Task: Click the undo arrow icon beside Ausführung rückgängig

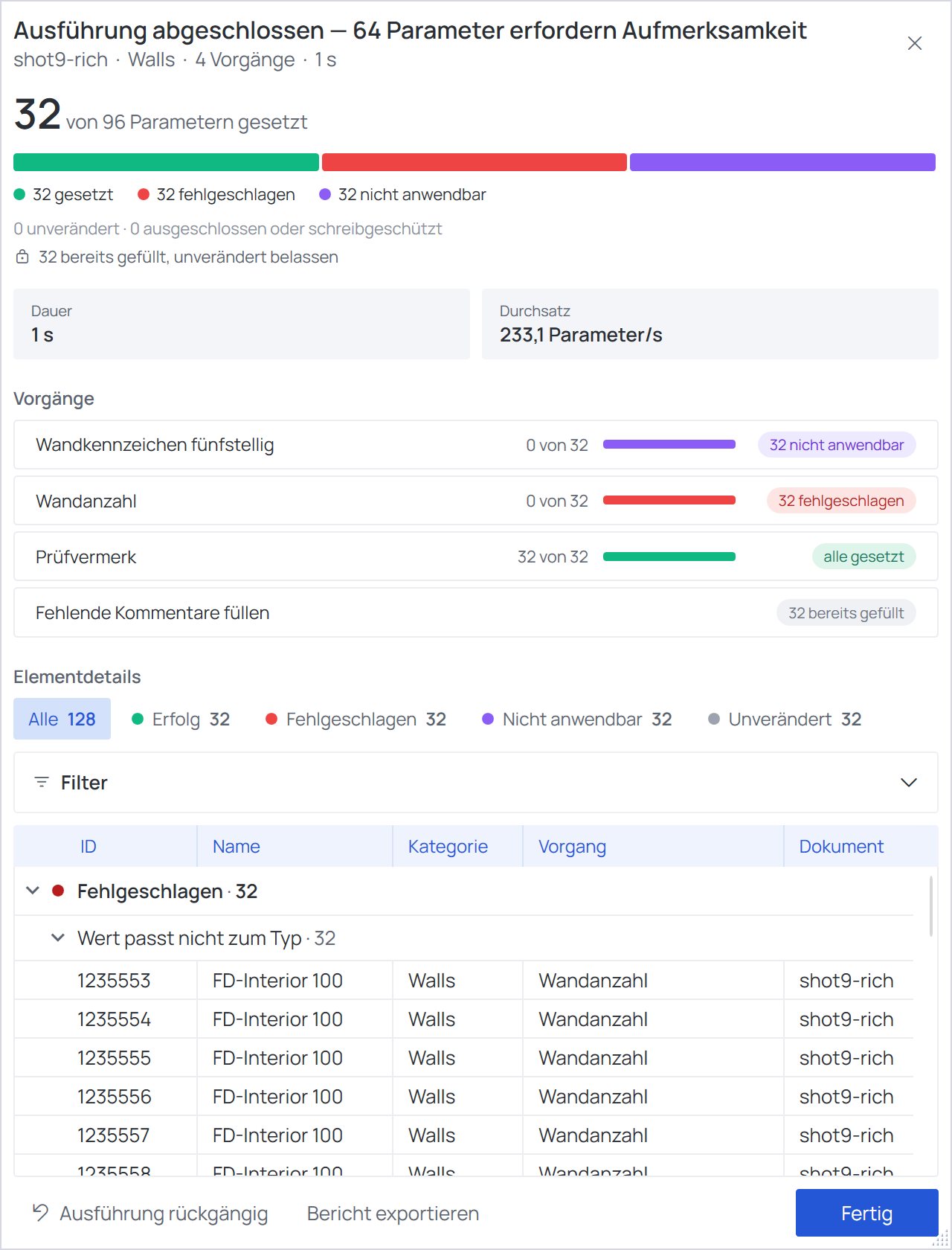Action: click(x=40, y=1213)
